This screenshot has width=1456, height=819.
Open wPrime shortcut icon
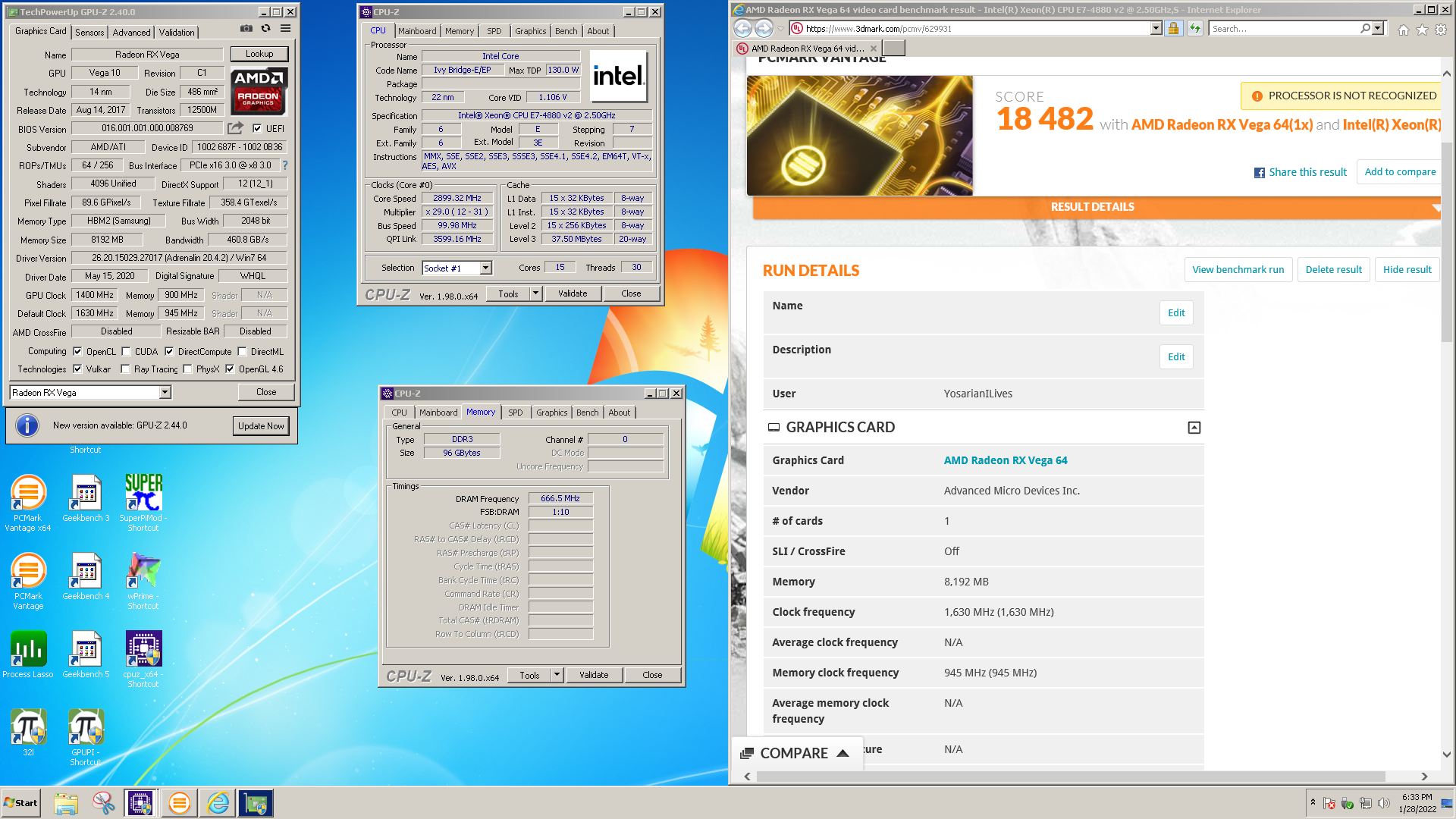tap(143, 581)
